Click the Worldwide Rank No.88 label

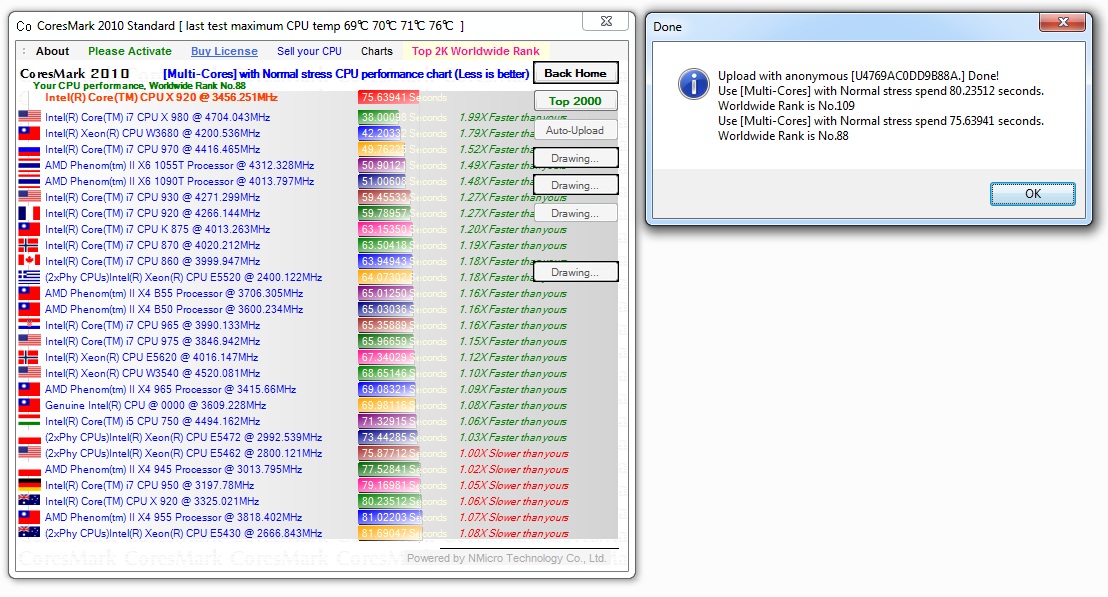pyautogui.click(x=197, y=85)
